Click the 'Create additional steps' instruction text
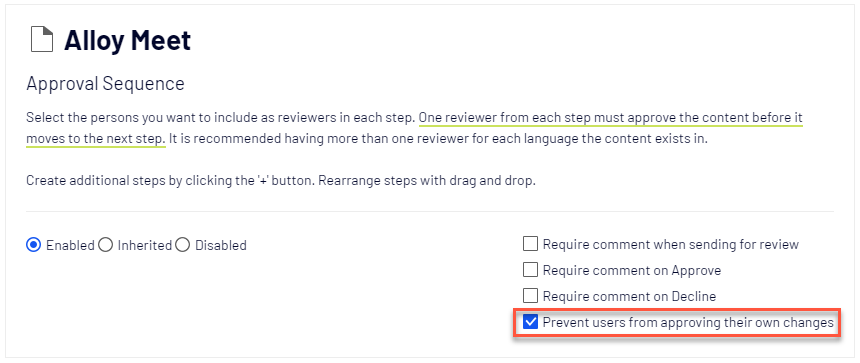The height and width of the screenshot is (363, 860). (281, 180)
